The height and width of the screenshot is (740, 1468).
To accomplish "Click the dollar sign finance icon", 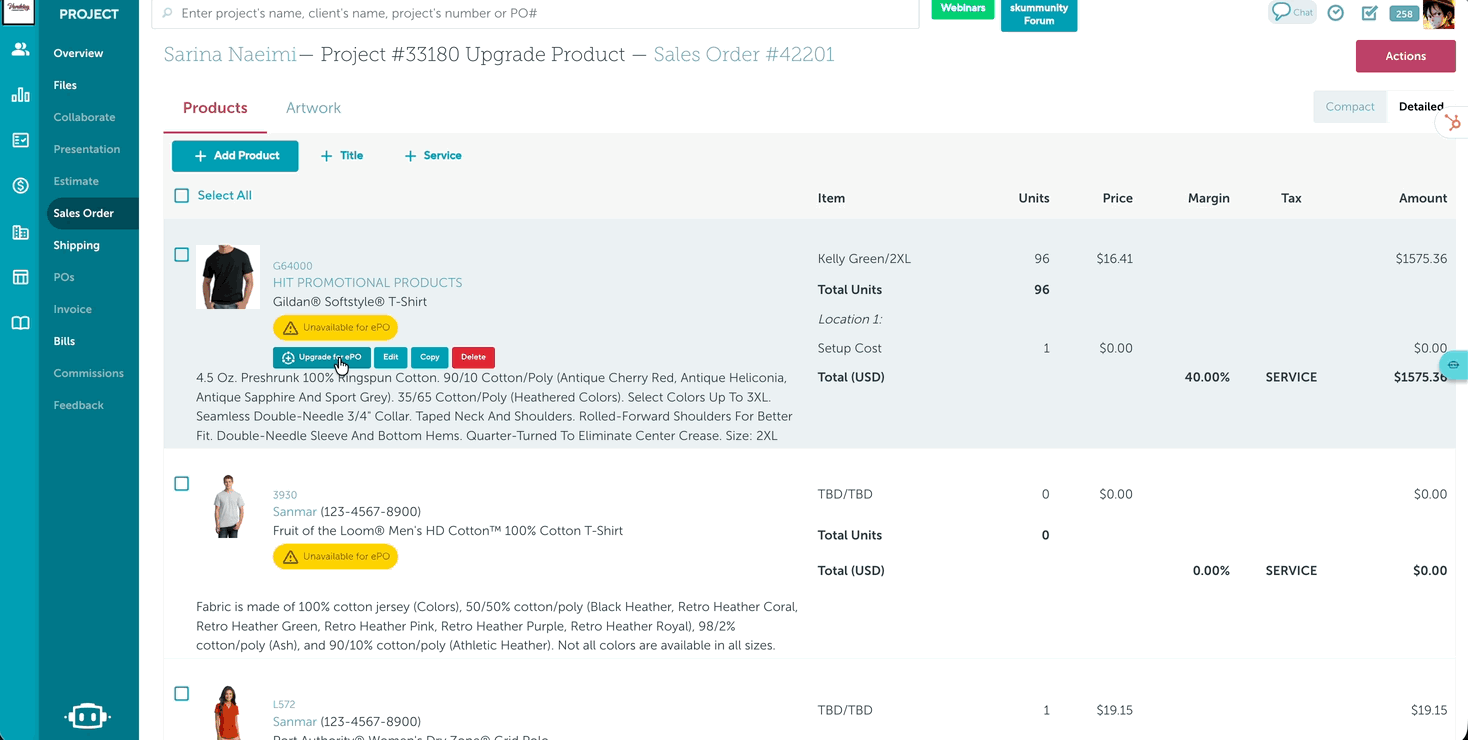I will click(x=20, y=186).
